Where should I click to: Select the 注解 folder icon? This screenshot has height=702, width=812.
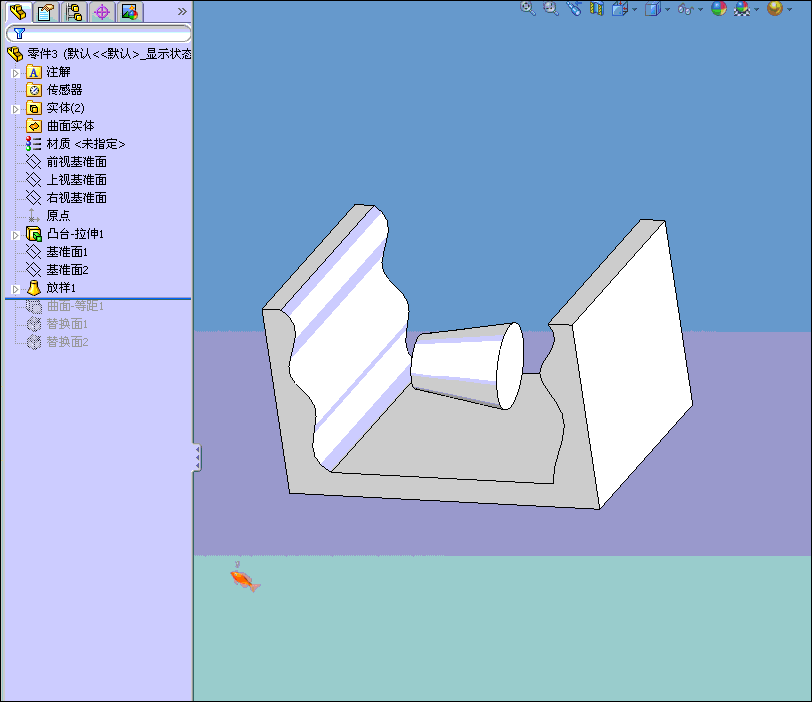[x=34, y=72]
